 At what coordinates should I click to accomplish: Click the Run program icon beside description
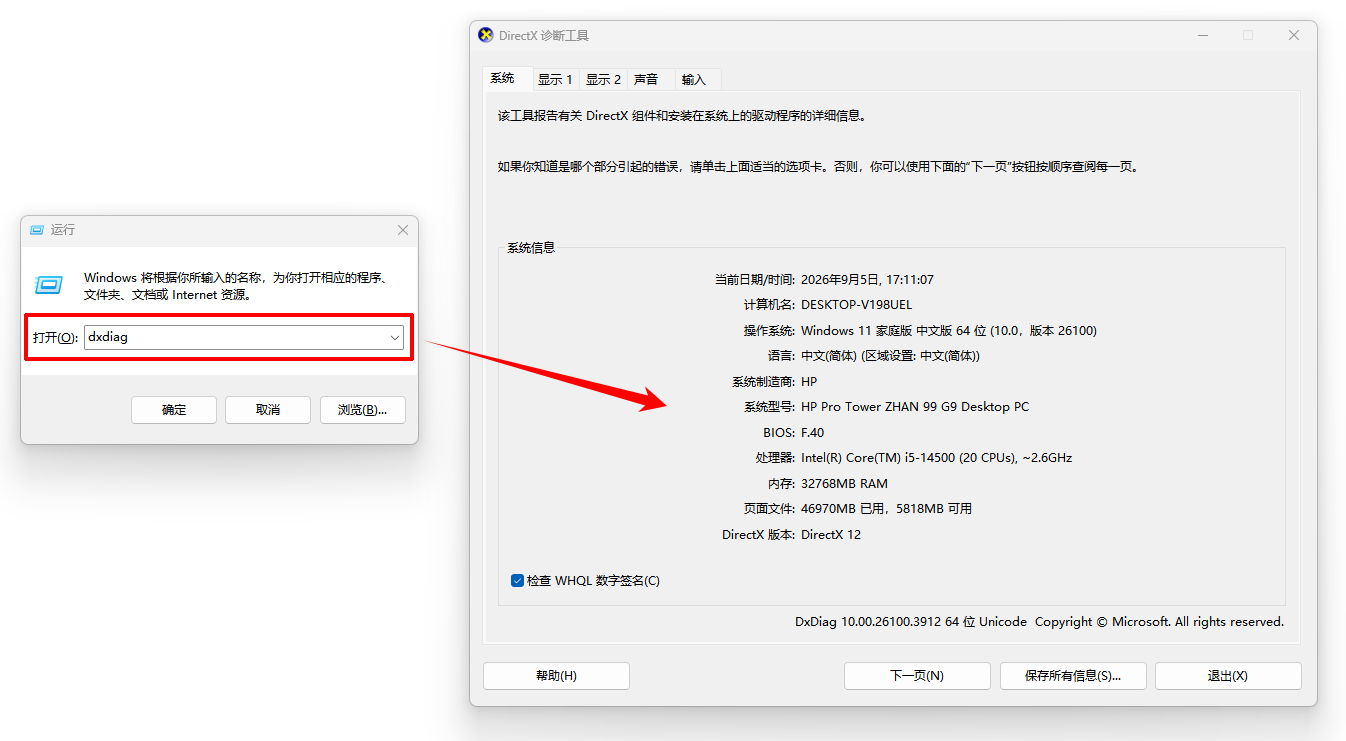(49, 285)
